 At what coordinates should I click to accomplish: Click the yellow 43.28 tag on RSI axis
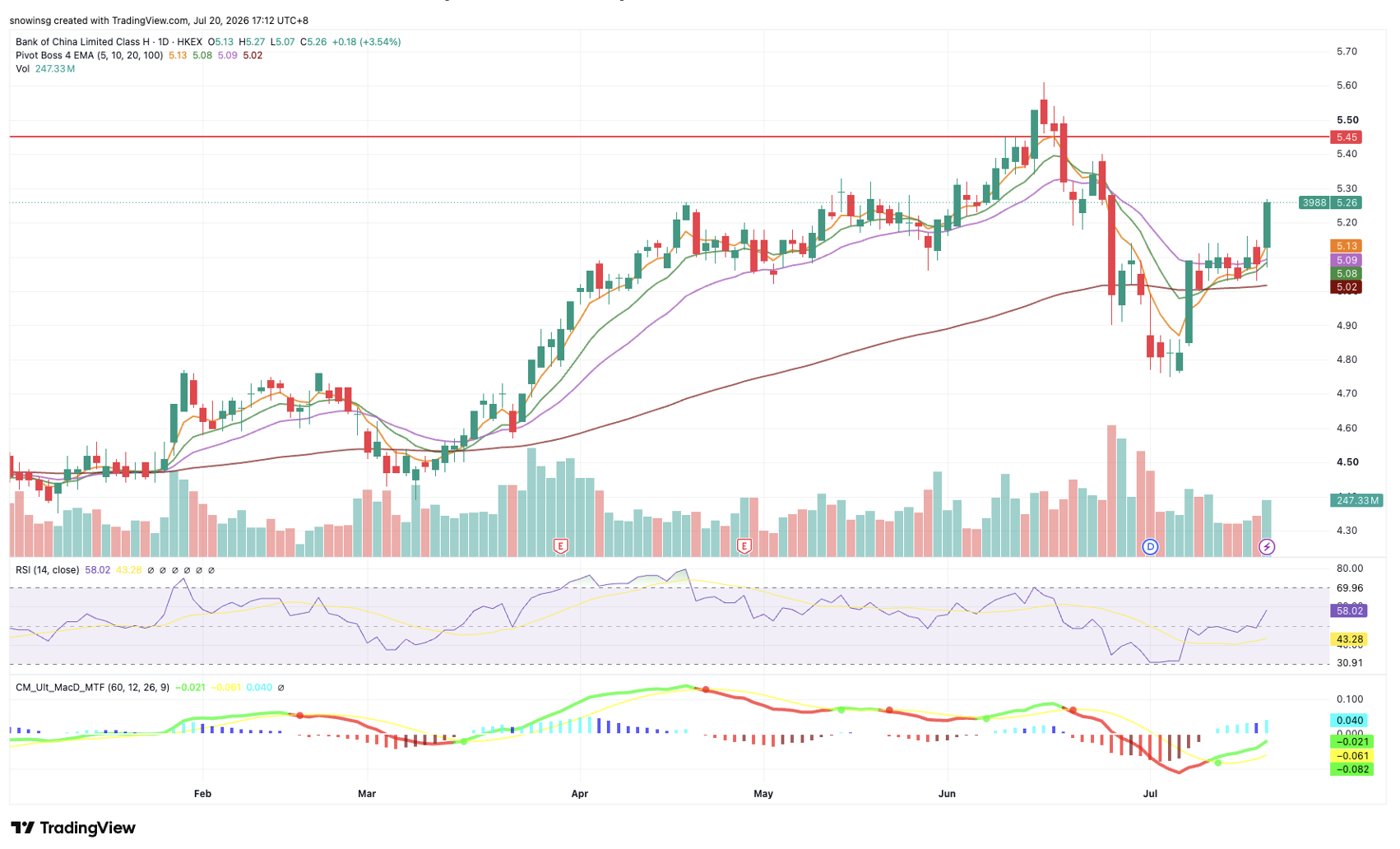(x=1350, y=639)
